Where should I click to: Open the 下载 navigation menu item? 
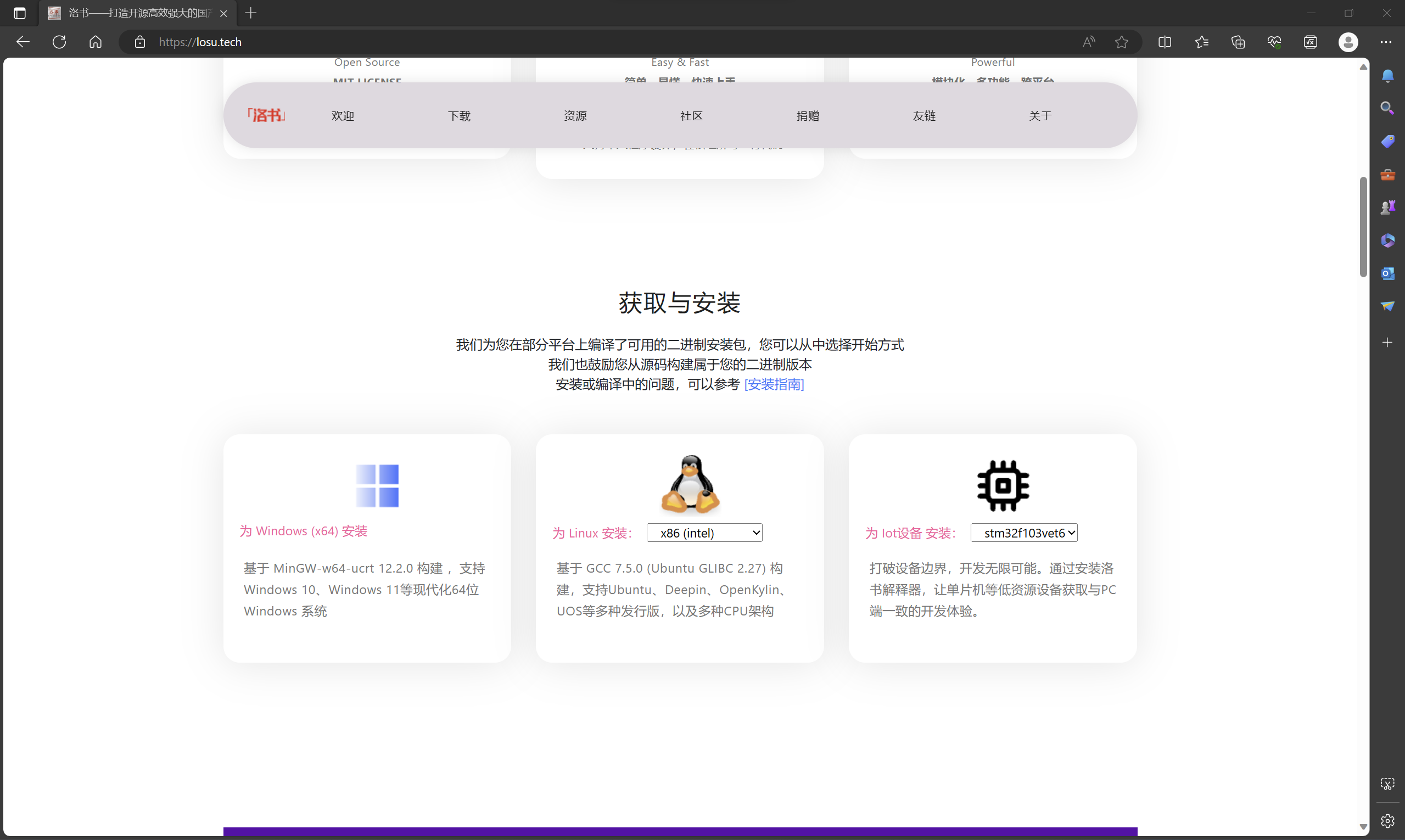pyautogui.click(x=459, y=116)
